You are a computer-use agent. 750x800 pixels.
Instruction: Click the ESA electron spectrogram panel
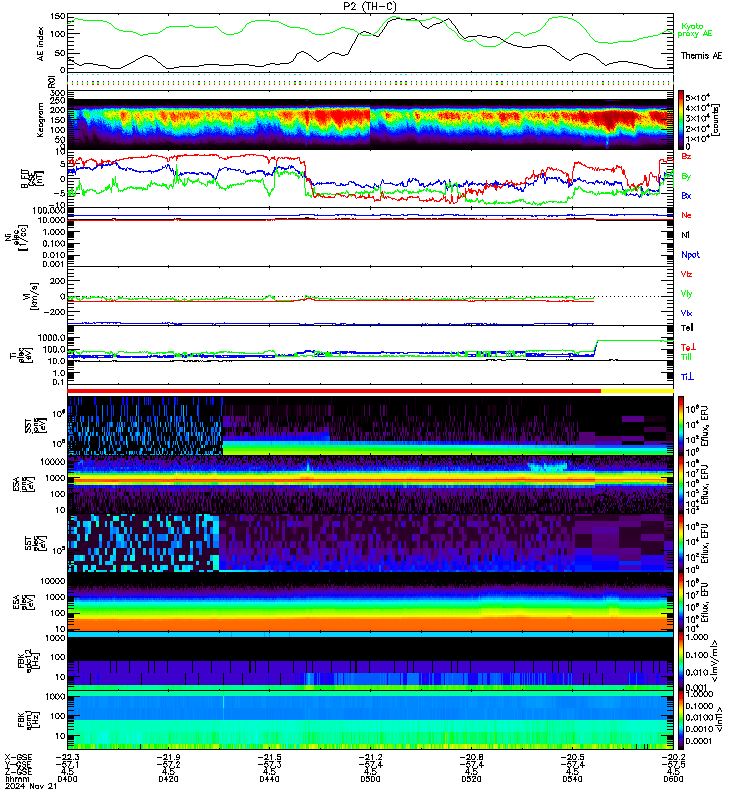click(x=370, y=602)
